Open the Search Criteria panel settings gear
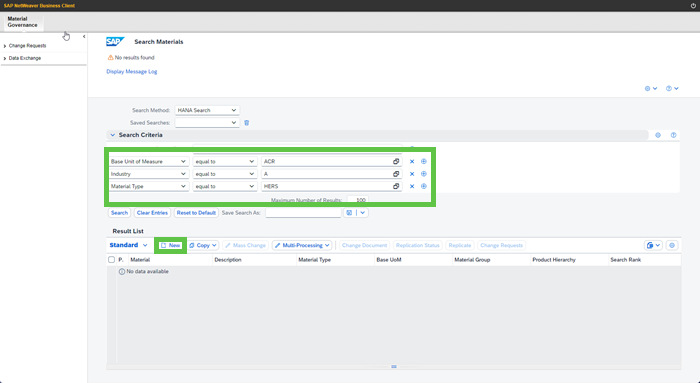Viewport: 700px width, 383px height. (658, 135)
